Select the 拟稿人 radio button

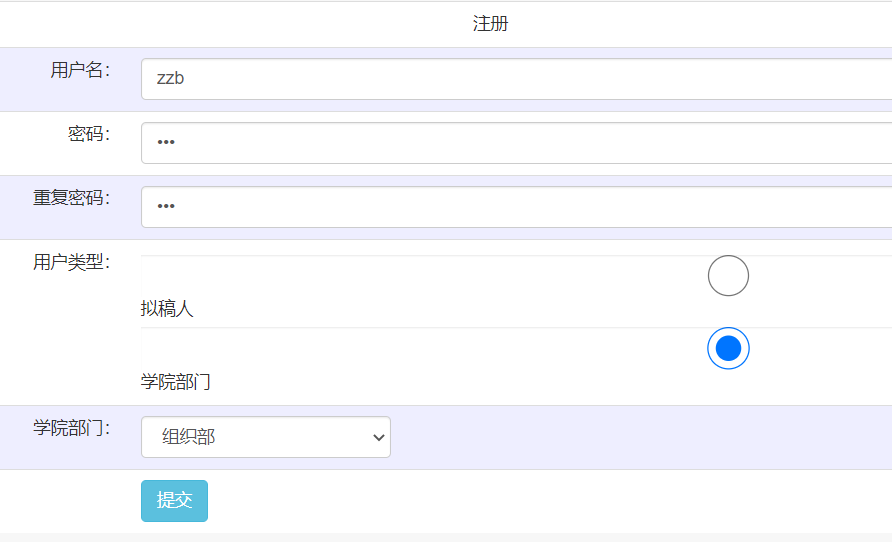(728, 276)
